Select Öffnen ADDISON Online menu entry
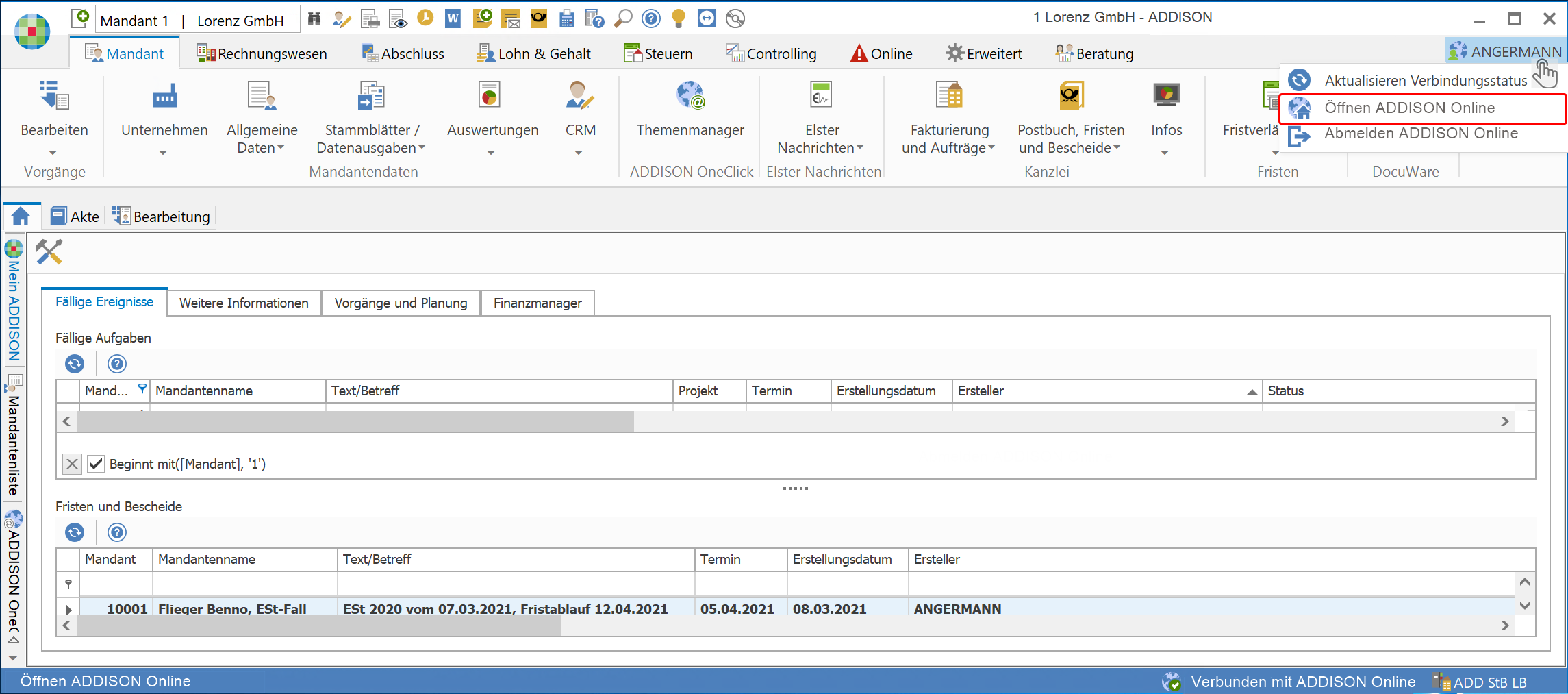Image resolution: width=1568 pixels, height=694 pixels. (x=1423, y=108)
